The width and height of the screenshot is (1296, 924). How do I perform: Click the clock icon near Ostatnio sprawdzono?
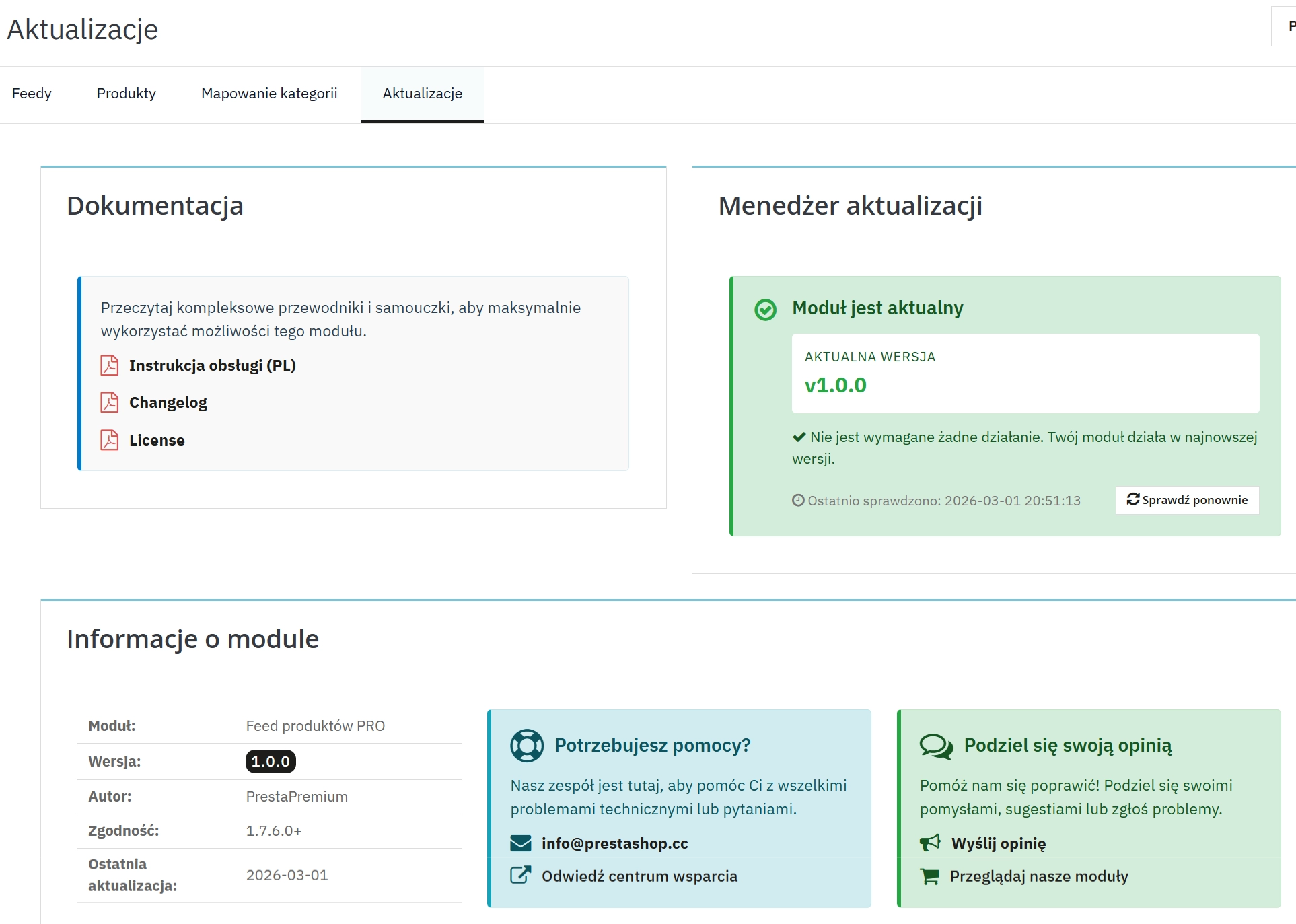(798, 500)
